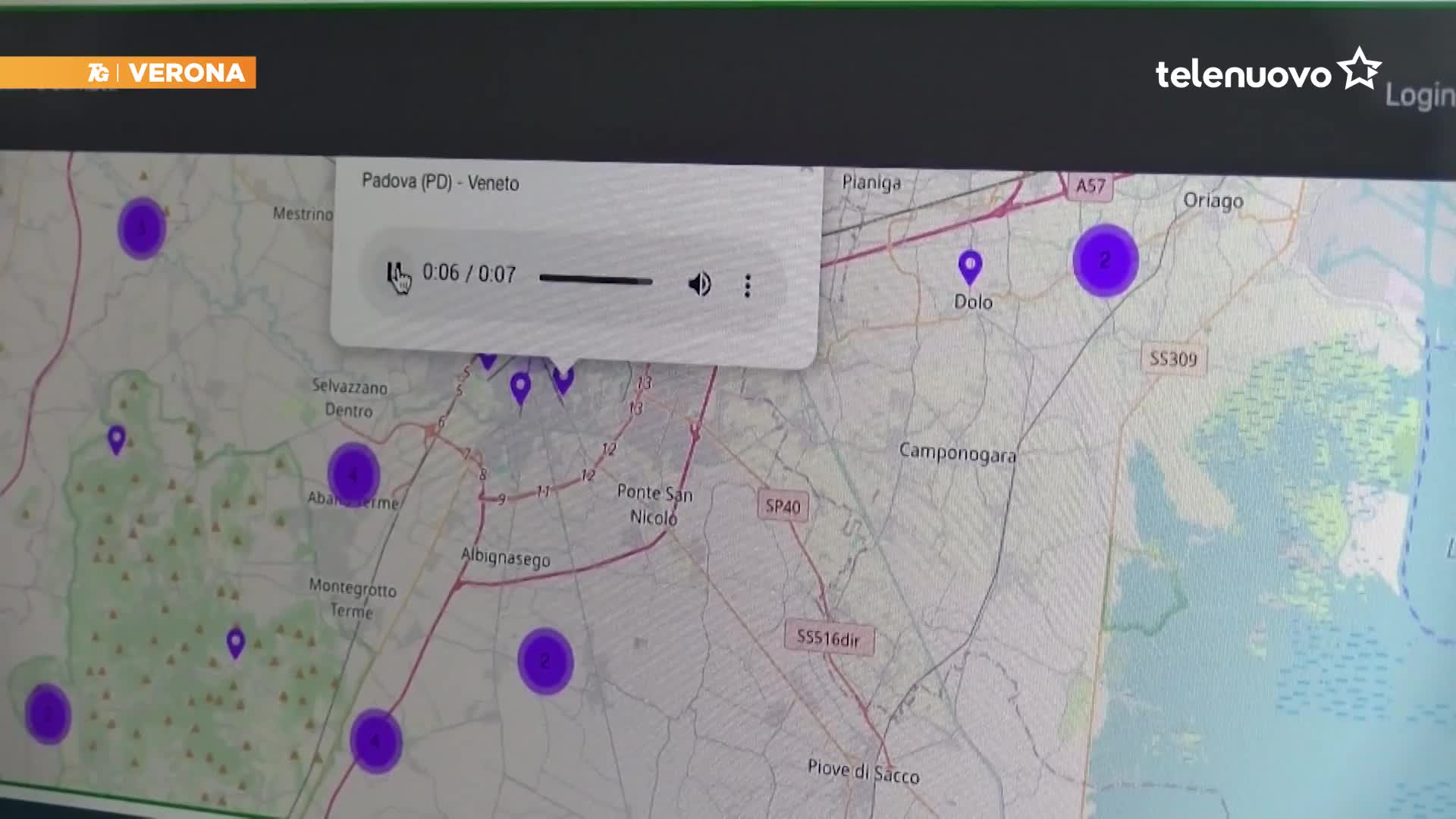Open the Login link
Viewport: 1456px width, 819px height.
1420,96
